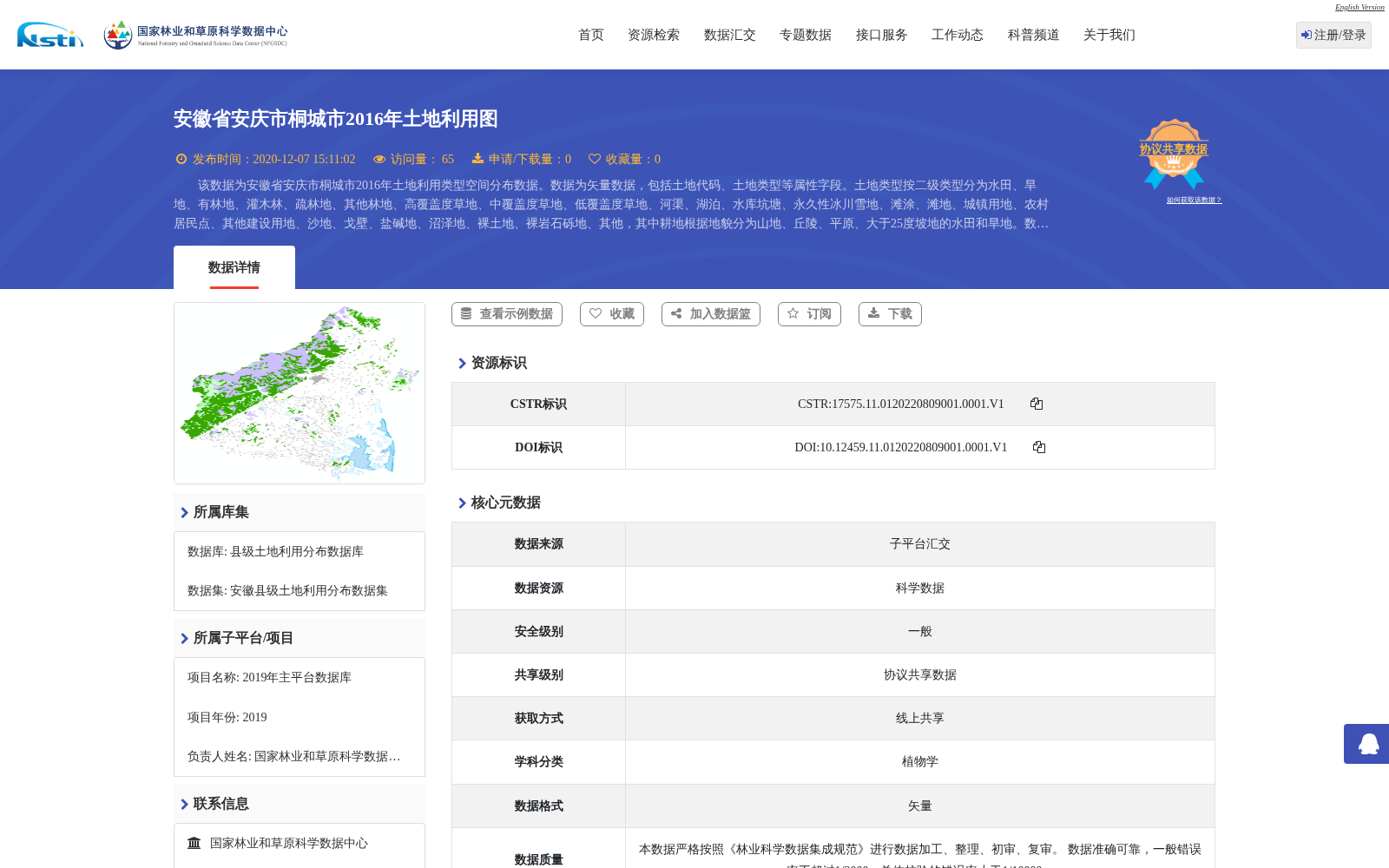Click 数据集: 安徽县级土地利用分布数据集

[287, 590]
